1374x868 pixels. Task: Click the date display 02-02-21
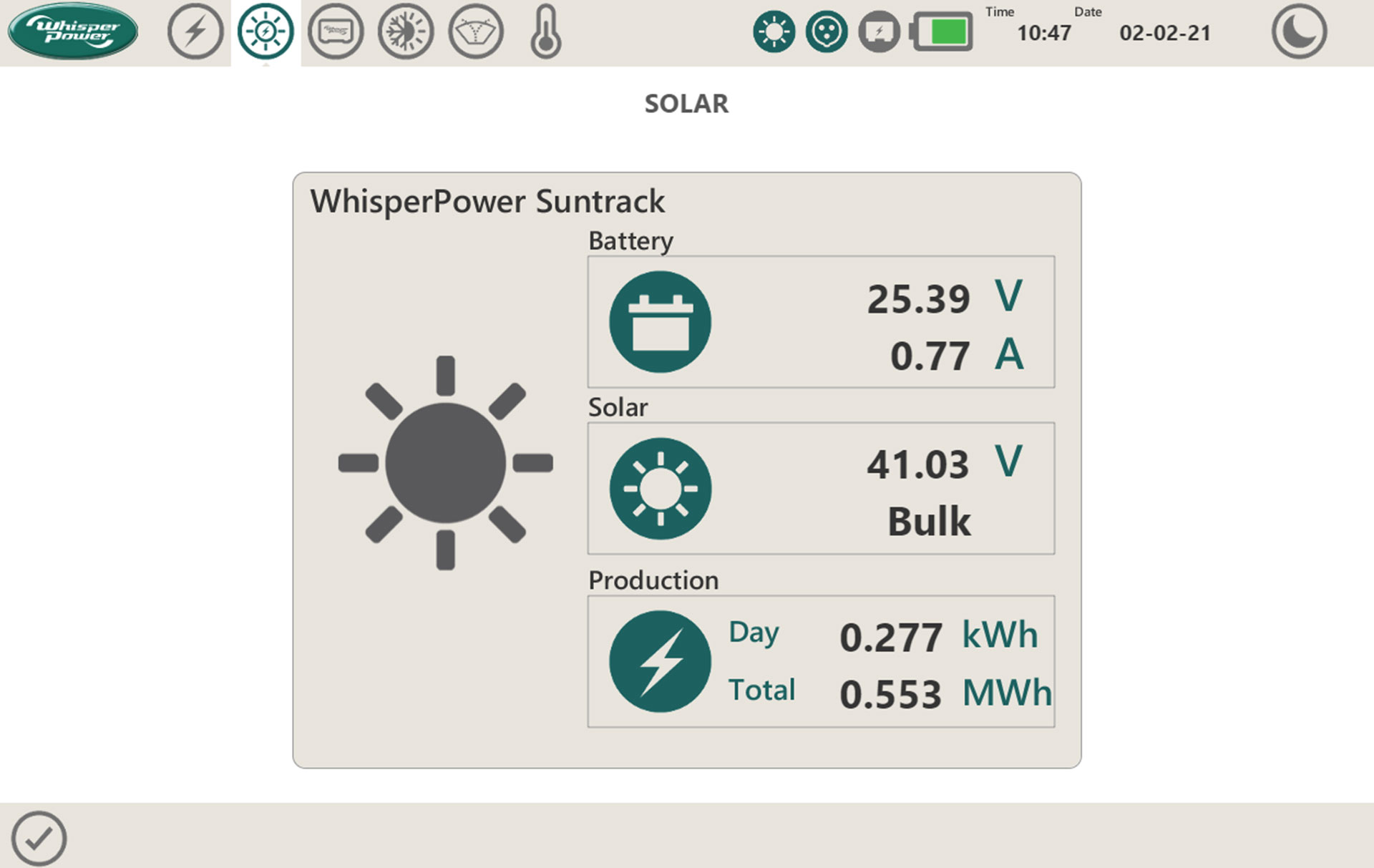tap(1164, 33)
